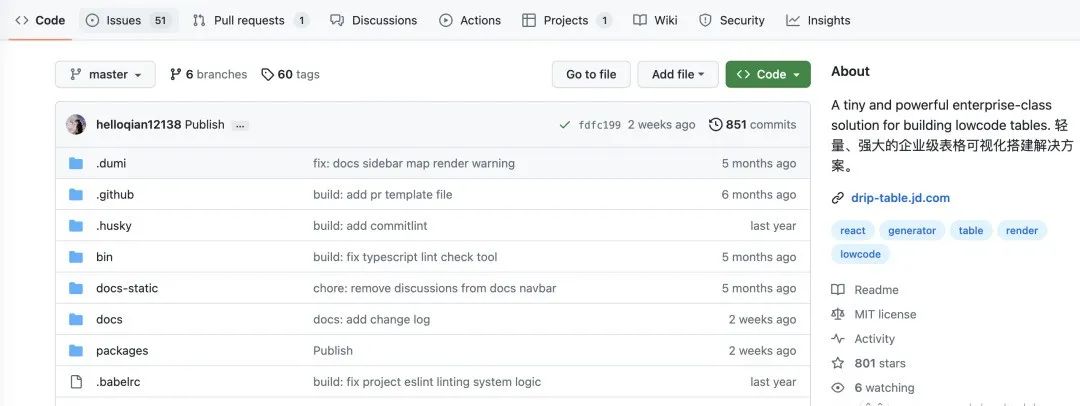Select the lowcode topic tag
Image resolution: width=1080 pixels, height=406 pixels.
pos(860,254)
